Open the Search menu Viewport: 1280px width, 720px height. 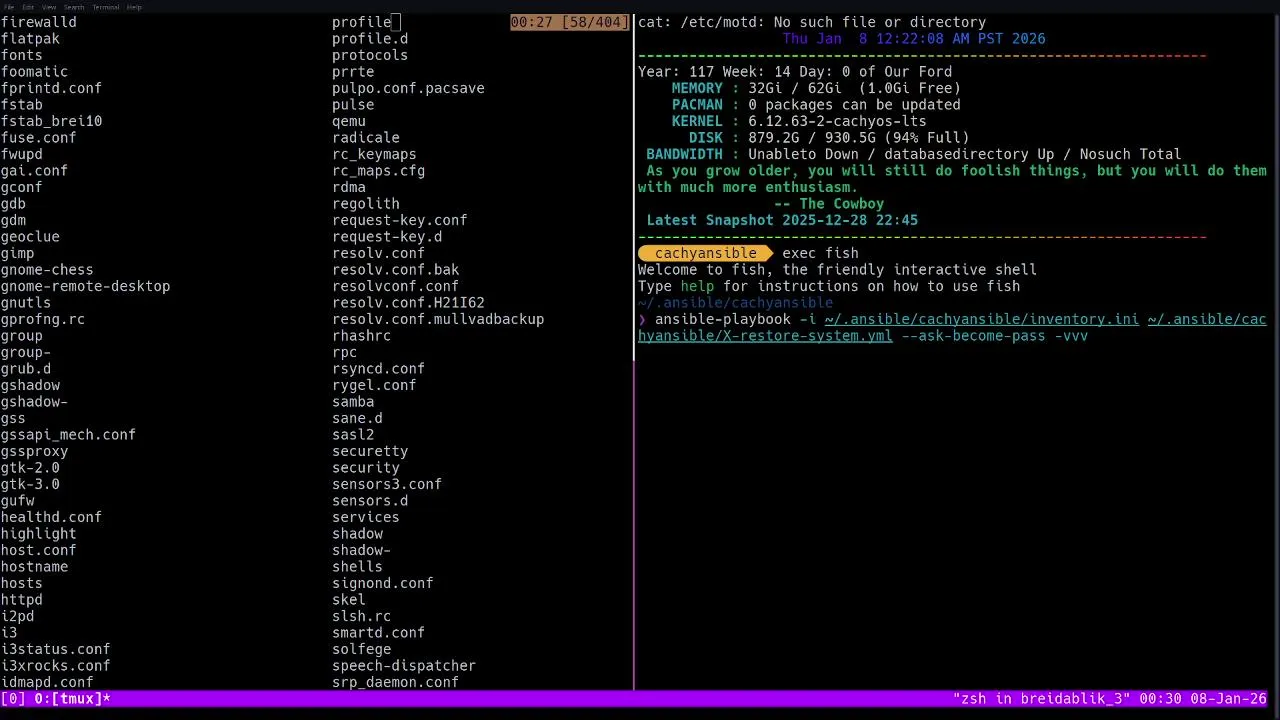[x=74, y=7]
